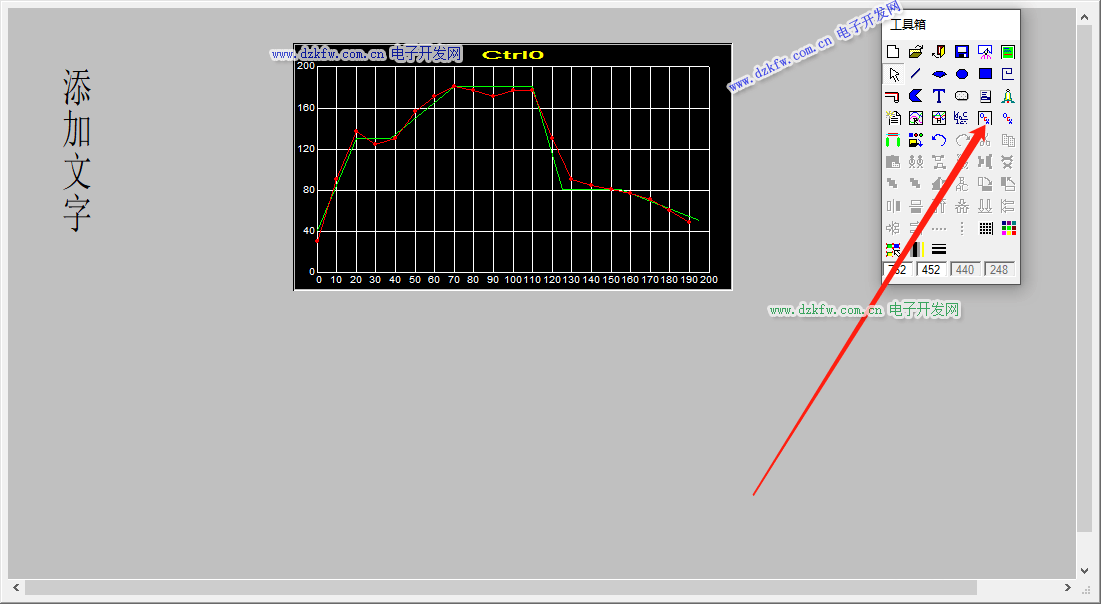Toggle the dotted grid display icon
The width and height of the screenshot is (1101, 604).
pyautogui.click(x=985, y=228)
